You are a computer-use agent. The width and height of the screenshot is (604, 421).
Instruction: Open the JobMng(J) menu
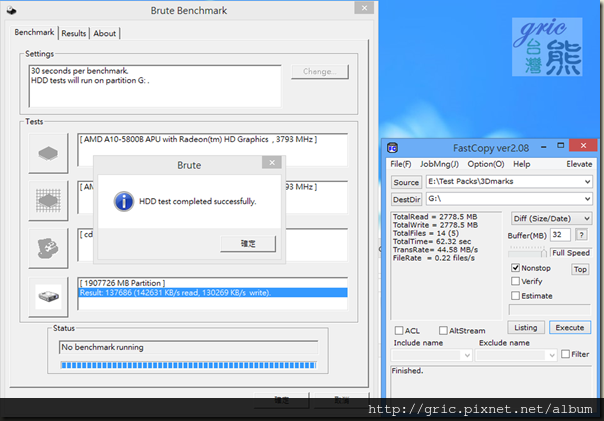[439, 164]
